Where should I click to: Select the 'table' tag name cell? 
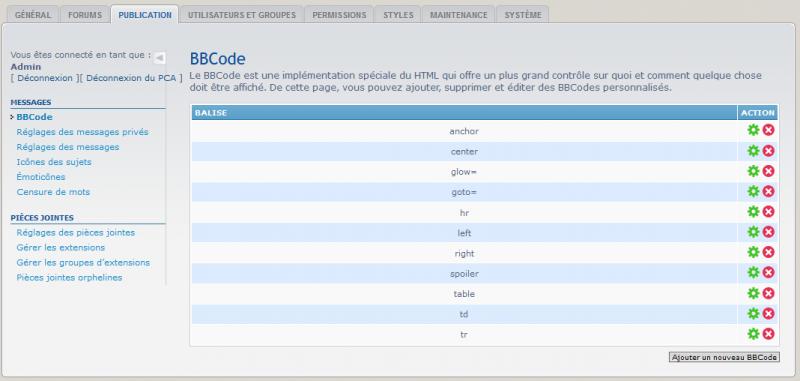click(464, 294)
